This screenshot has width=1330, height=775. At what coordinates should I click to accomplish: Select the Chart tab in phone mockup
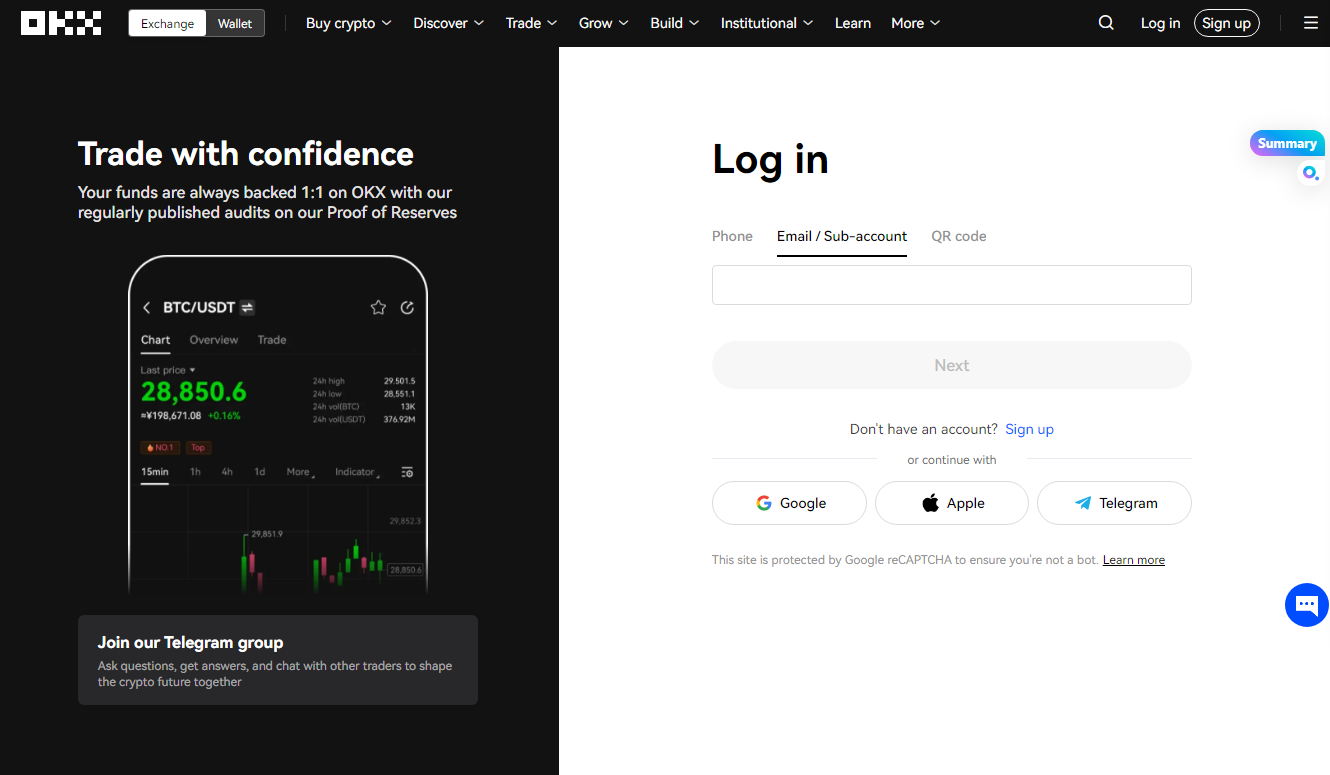click(x=155, y=340)
